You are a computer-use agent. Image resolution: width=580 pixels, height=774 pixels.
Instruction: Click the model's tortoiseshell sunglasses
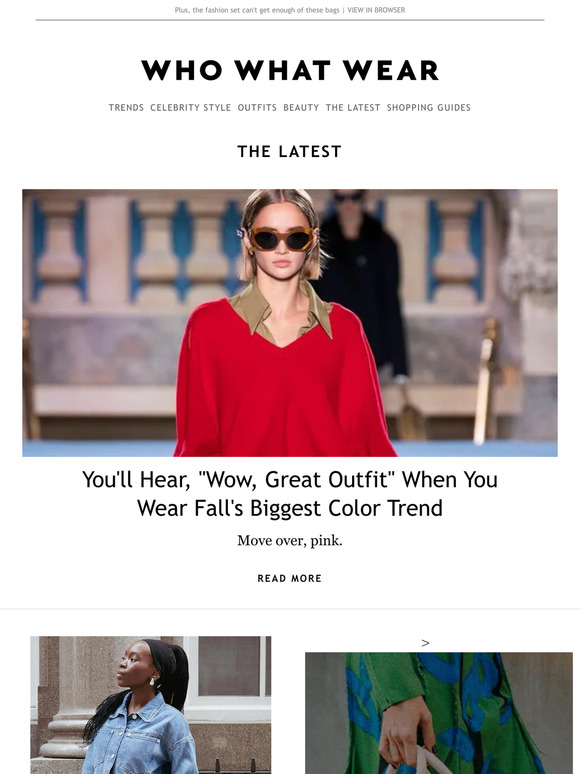[x=280, y=238]
